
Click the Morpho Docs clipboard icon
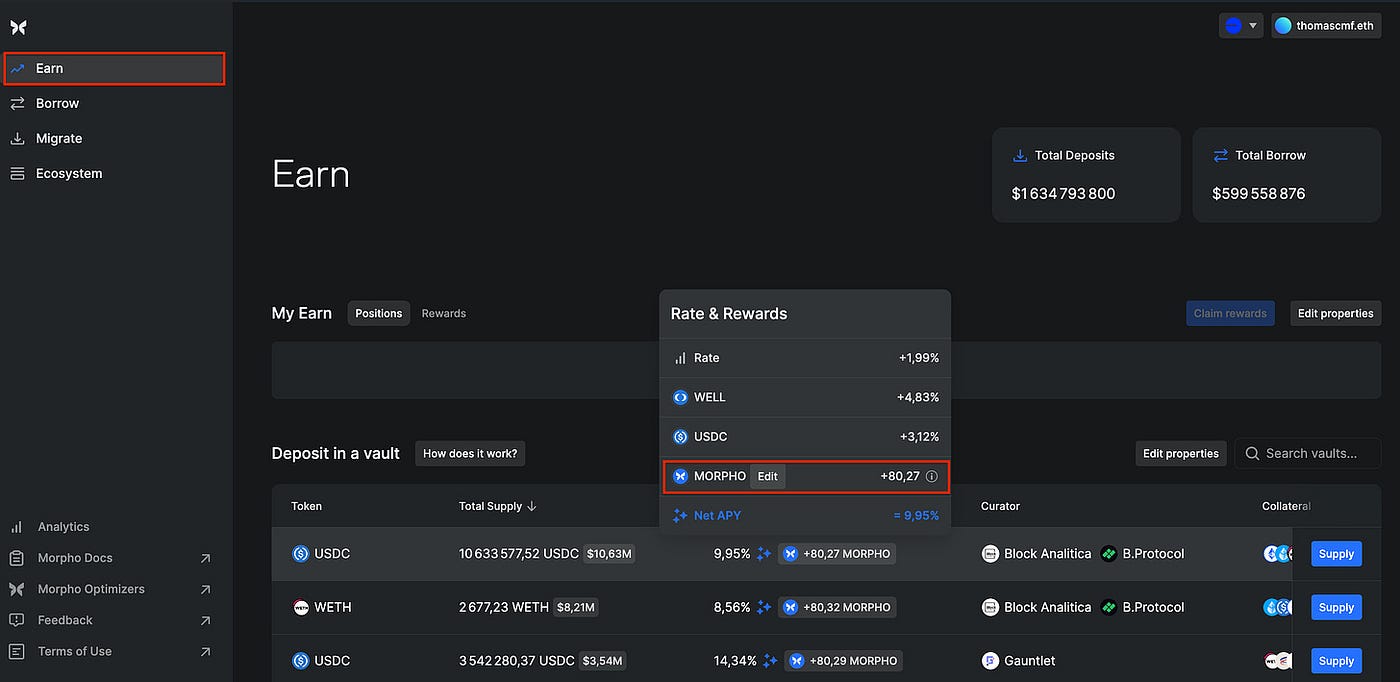[x=17, y=558]
